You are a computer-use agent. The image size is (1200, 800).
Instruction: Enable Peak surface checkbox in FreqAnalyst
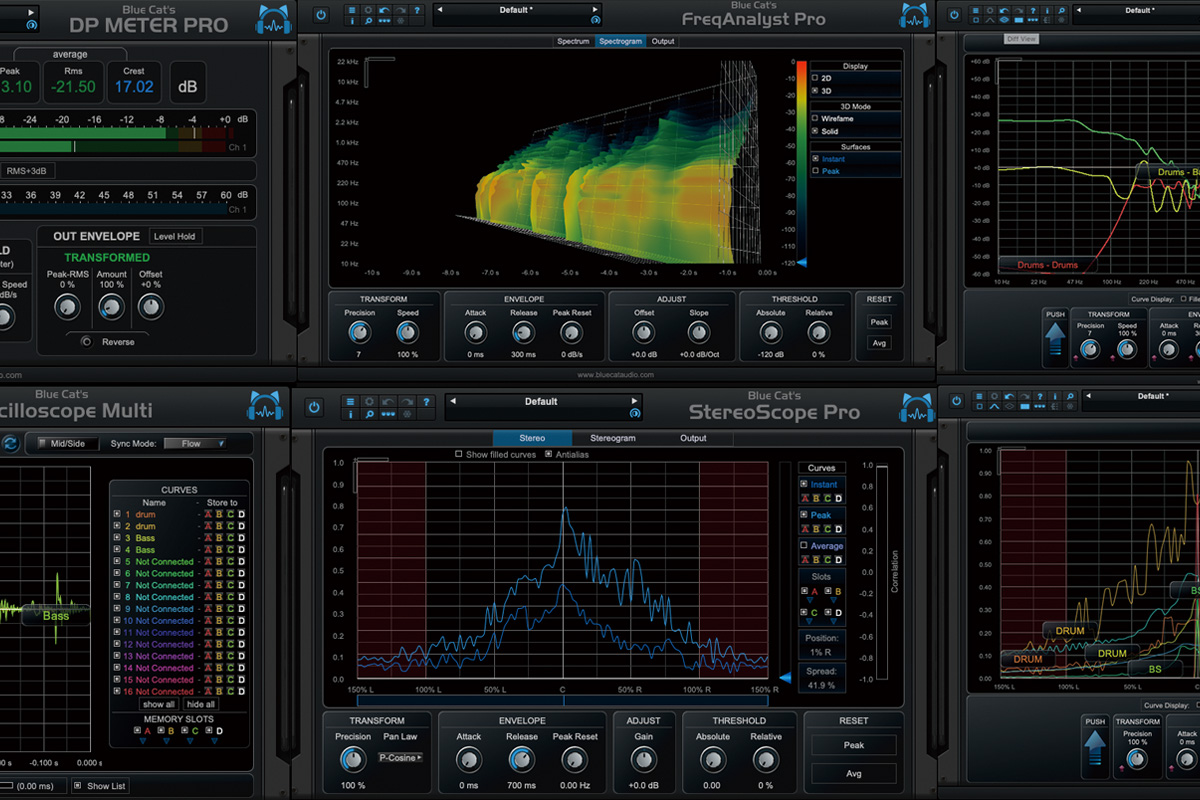point(816,171)
